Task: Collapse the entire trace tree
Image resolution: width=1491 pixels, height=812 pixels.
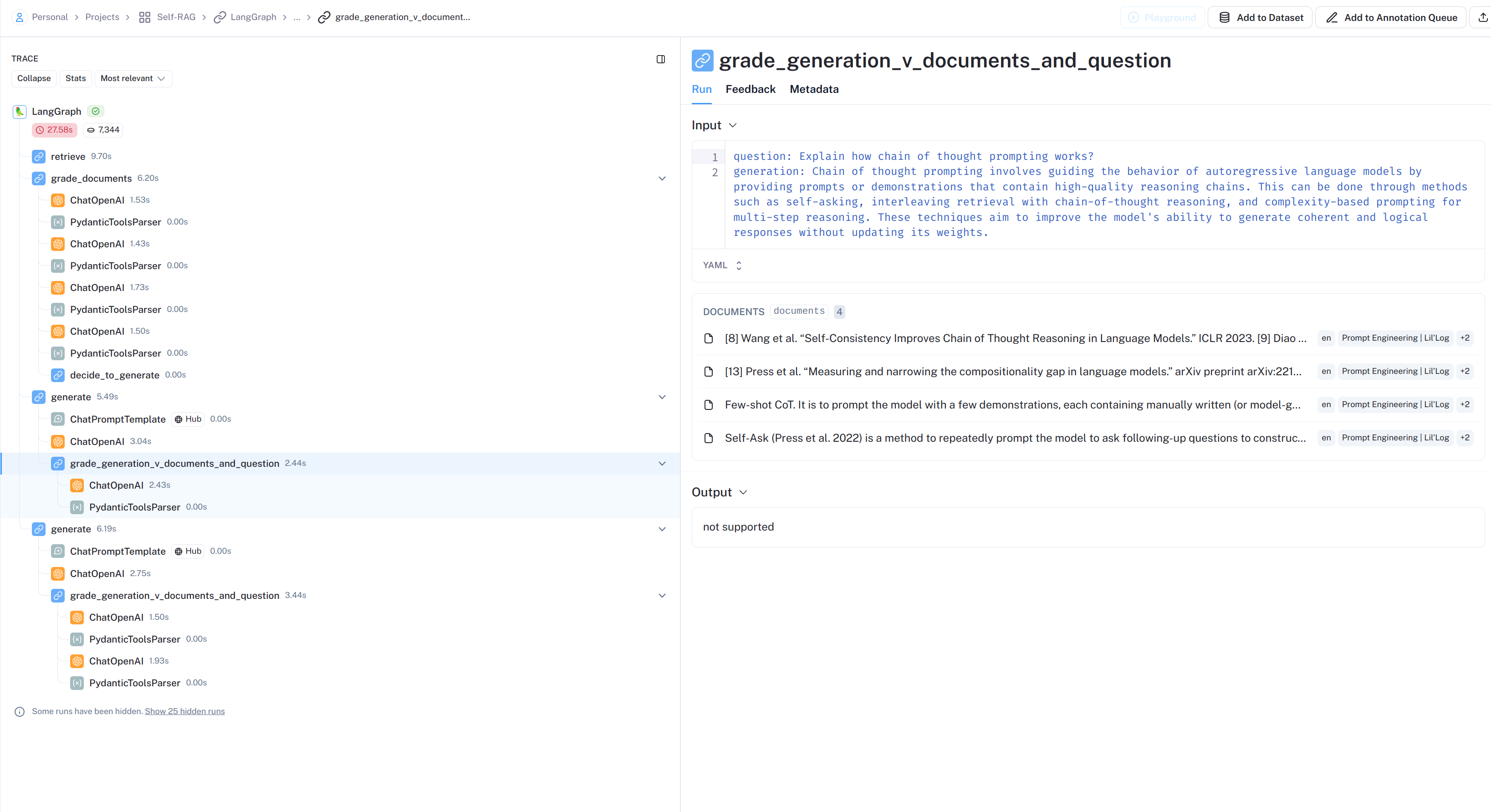Action: [x=34, y=78]
